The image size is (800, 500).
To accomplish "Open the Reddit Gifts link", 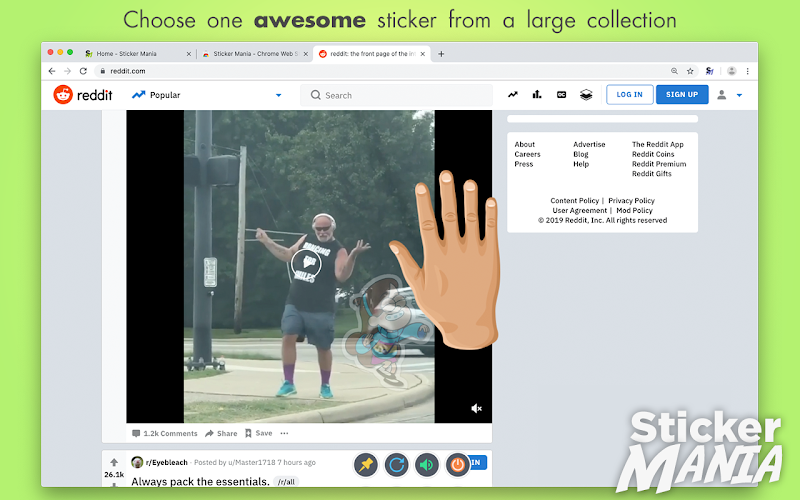I will [652, 173].
